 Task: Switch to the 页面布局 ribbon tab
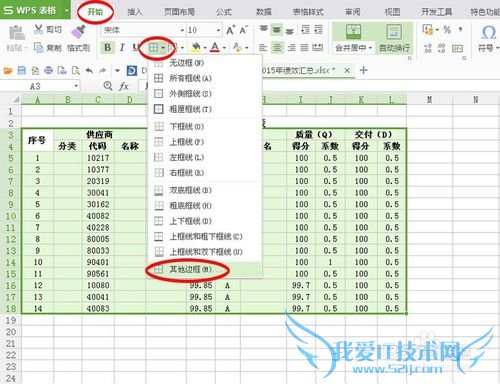179,12
